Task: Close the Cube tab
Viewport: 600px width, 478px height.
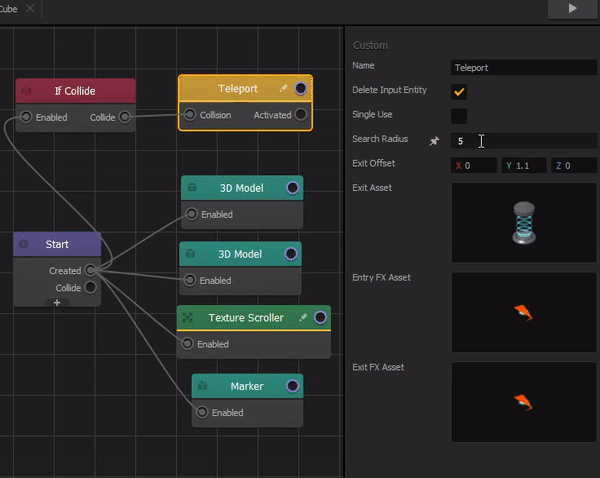Action: click(30, 8)
